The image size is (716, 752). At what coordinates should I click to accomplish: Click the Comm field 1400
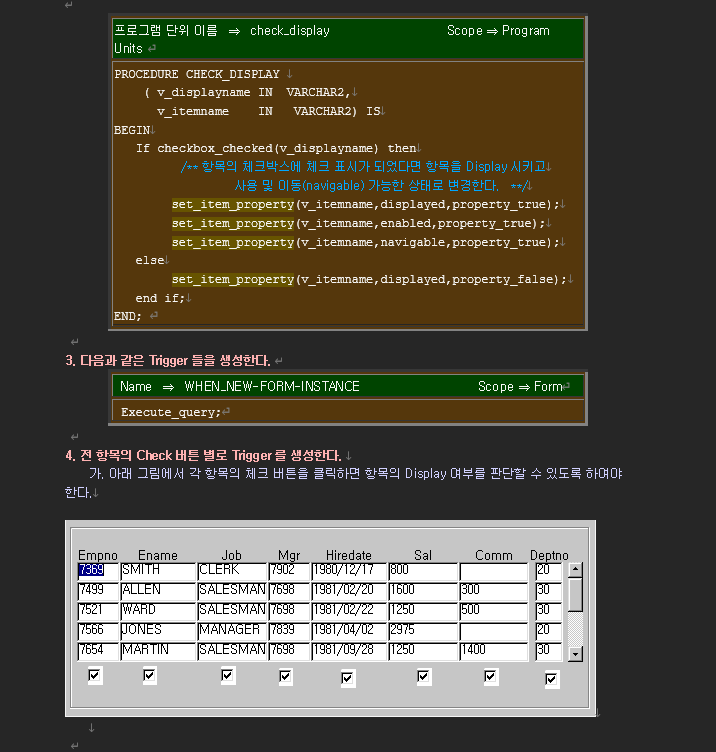point(493,651)
